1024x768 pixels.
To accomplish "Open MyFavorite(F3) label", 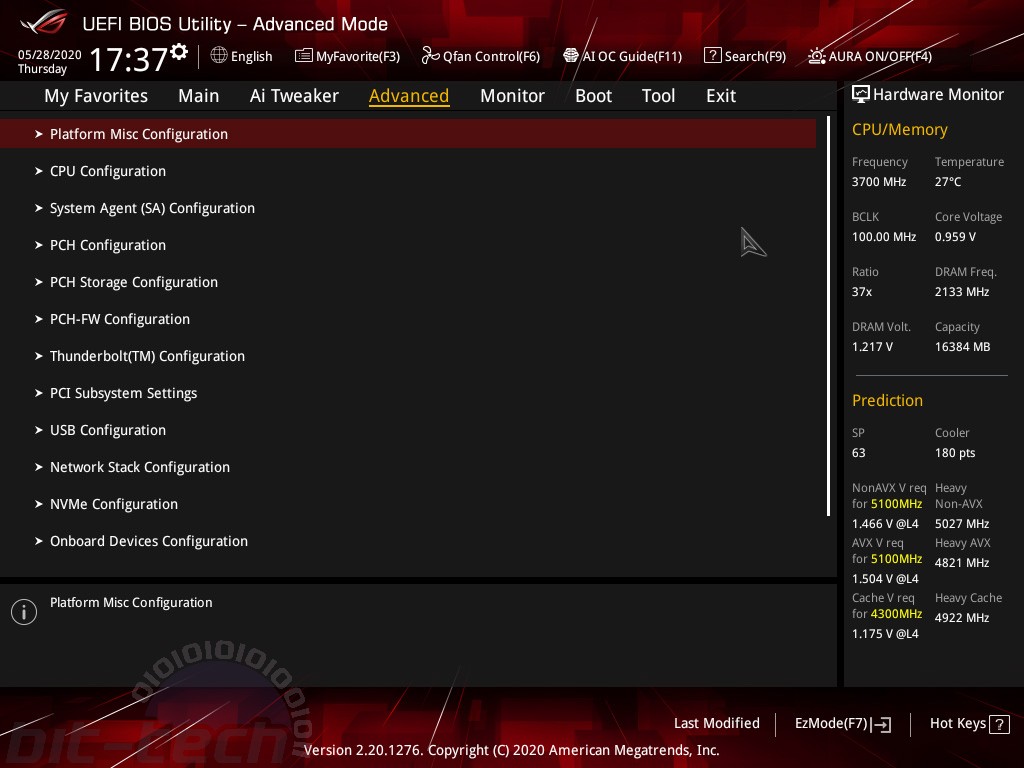I will pyautogui.click(x=358, y=56).
